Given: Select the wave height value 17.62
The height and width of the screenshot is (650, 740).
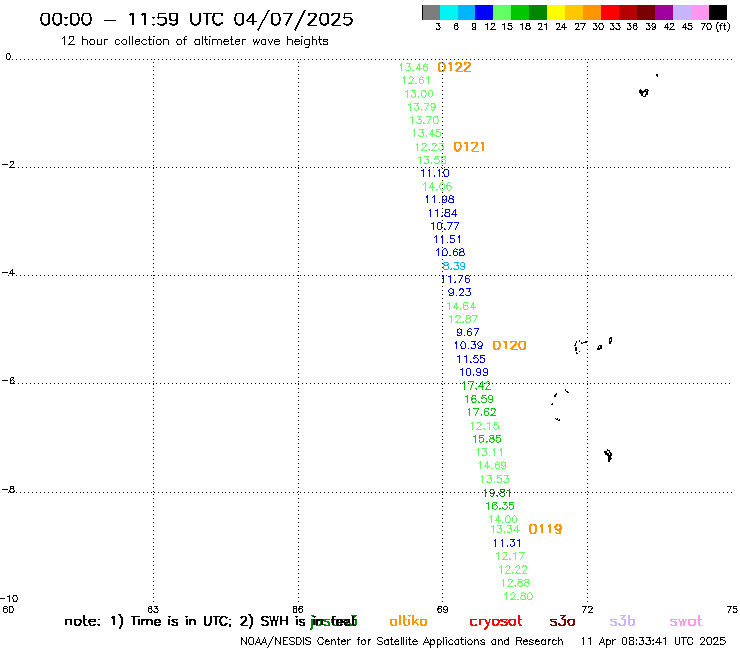Looking at the screenshot, I should coord(481,412).
